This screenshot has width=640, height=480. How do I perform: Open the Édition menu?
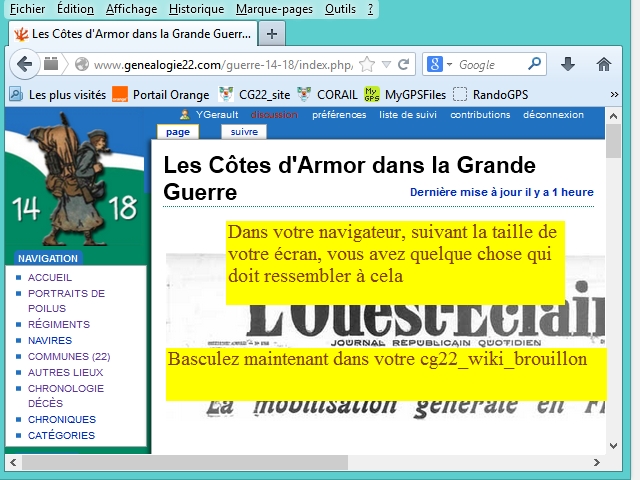pos(75,9)
